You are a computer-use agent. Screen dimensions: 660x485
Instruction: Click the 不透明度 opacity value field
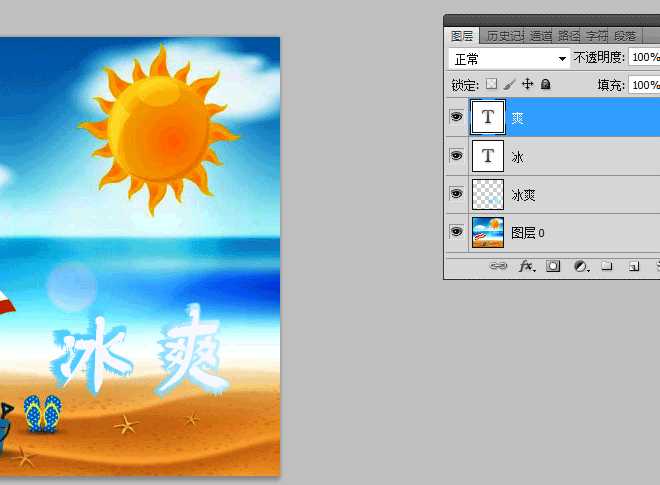click(x=644, y=59)
